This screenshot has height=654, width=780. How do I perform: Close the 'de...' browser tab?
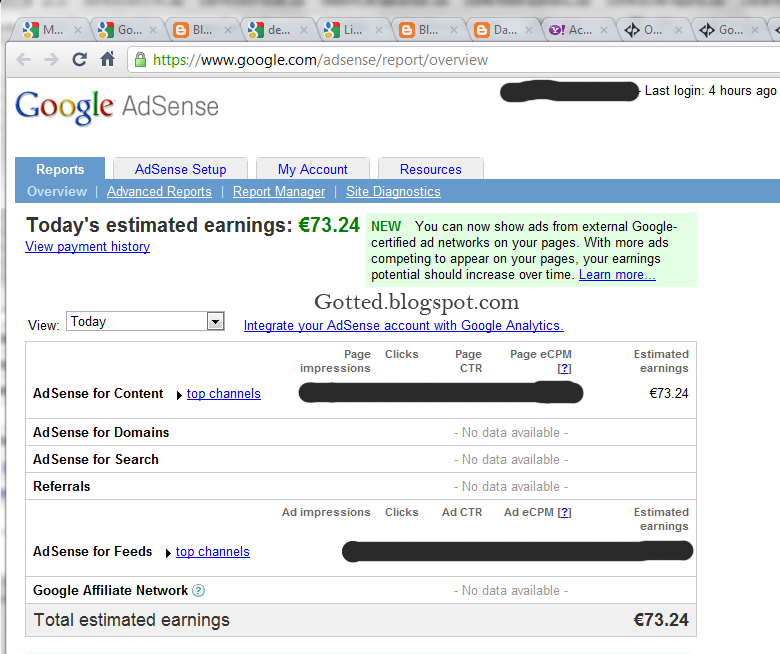303,30
